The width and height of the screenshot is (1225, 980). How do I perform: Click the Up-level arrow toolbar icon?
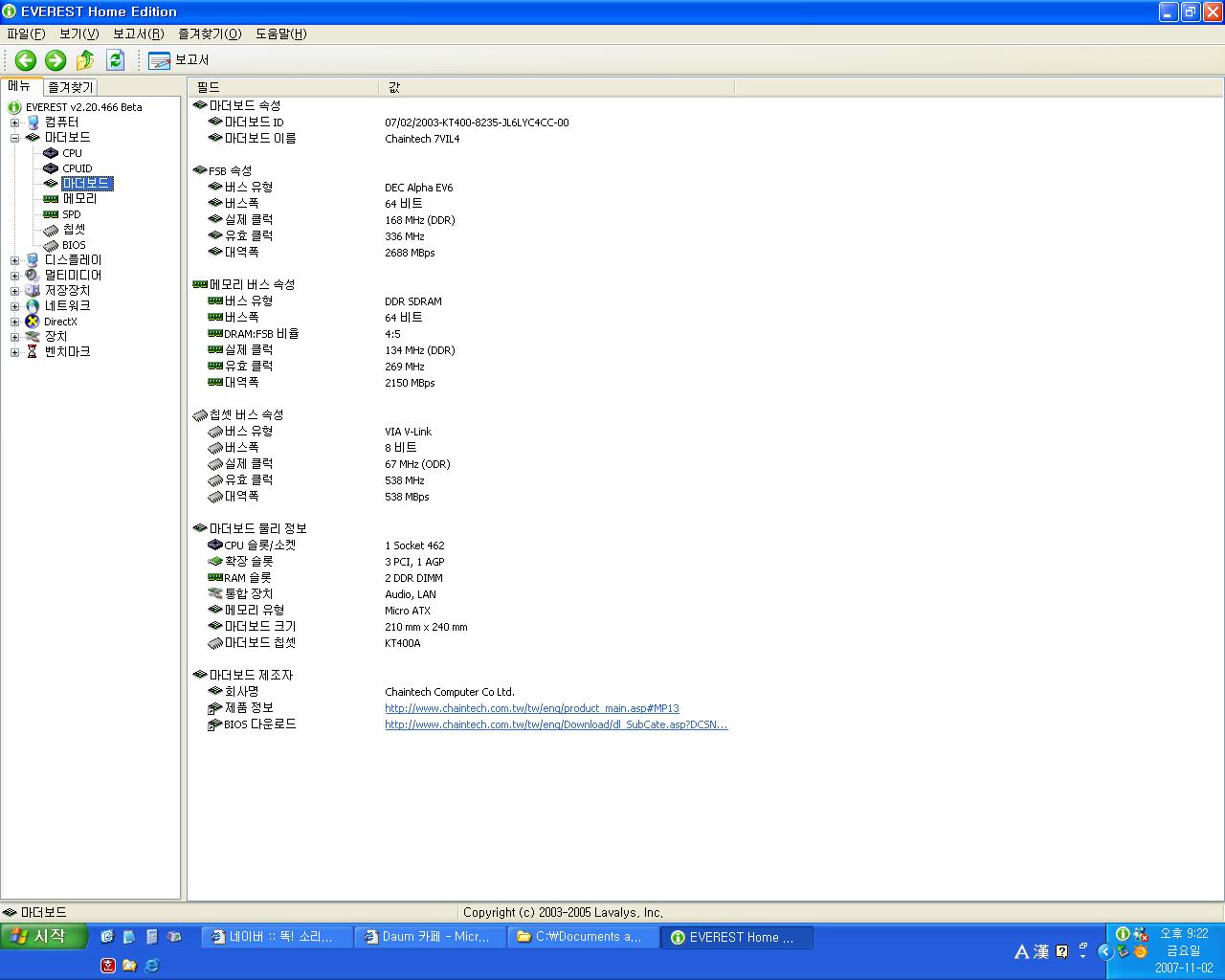[x=85, y=60]
